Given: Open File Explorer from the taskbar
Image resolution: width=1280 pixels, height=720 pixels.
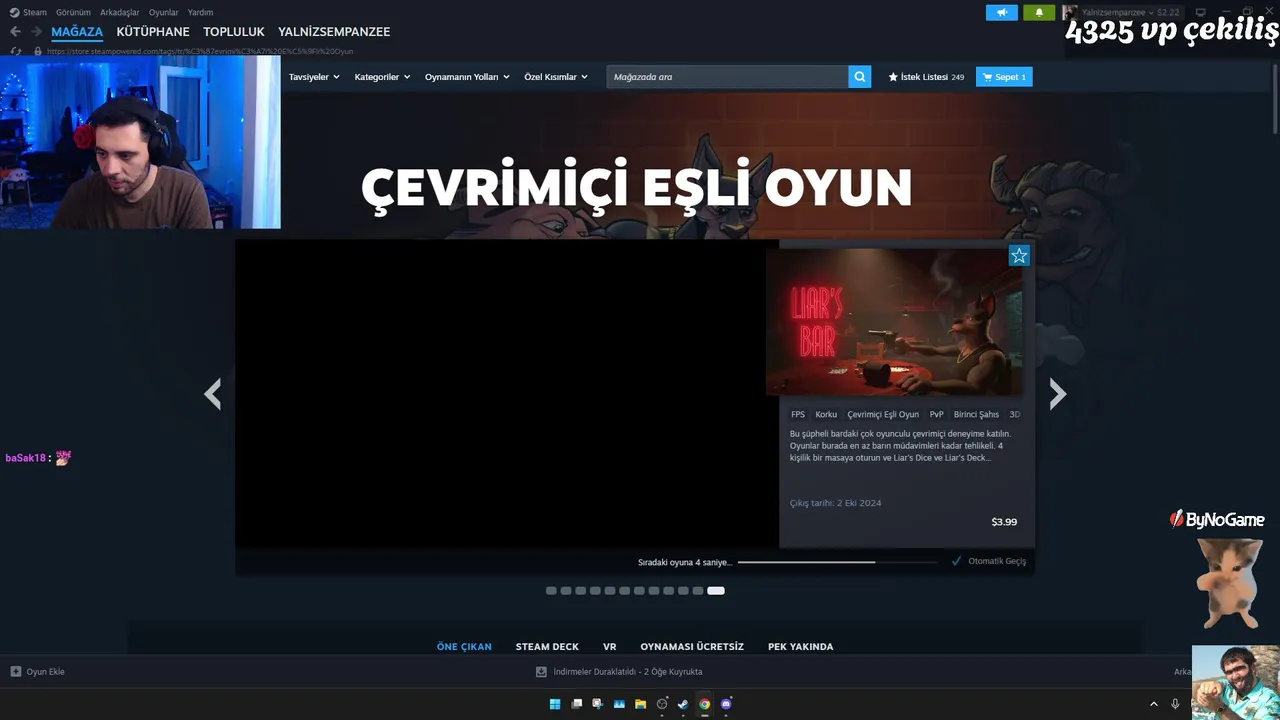Looking at the screenshot, I should (x=640, y=704).
